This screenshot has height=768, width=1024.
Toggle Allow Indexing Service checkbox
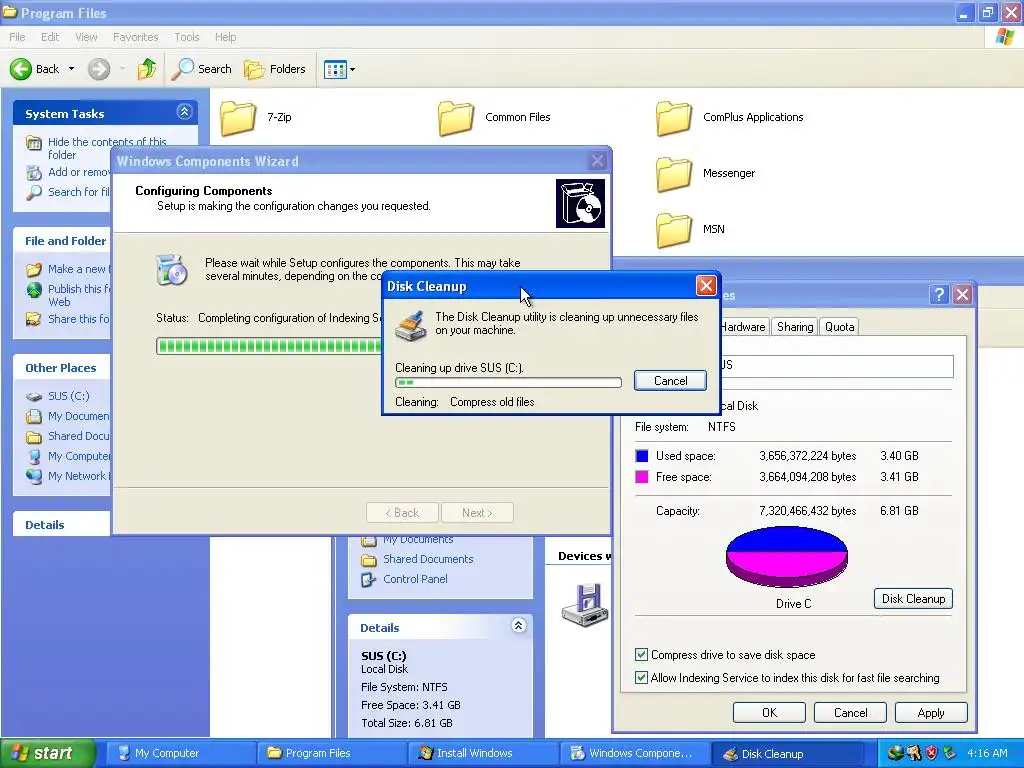coord(641,677)
